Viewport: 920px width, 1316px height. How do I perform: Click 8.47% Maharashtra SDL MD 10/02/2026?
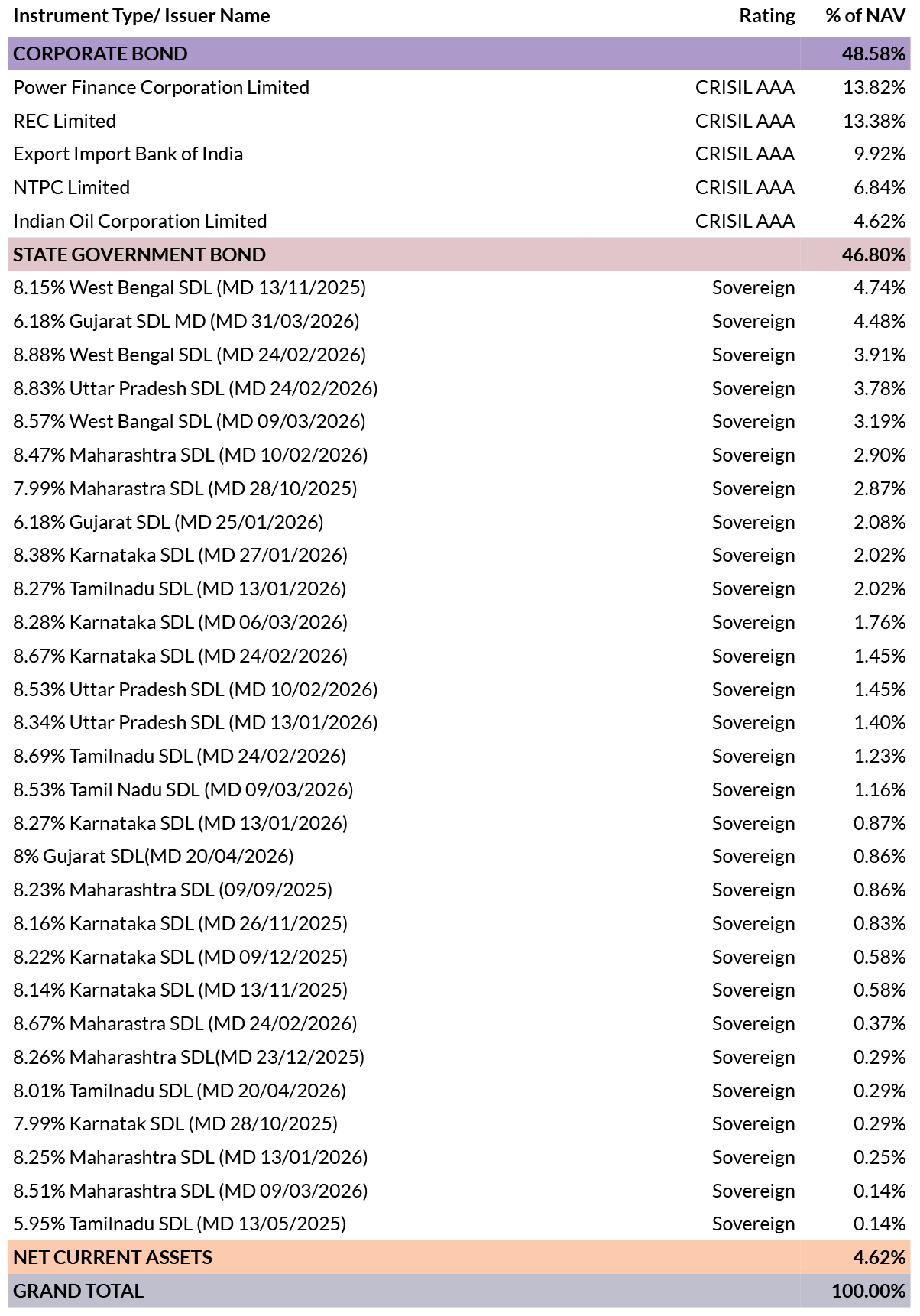pos(191,455)
